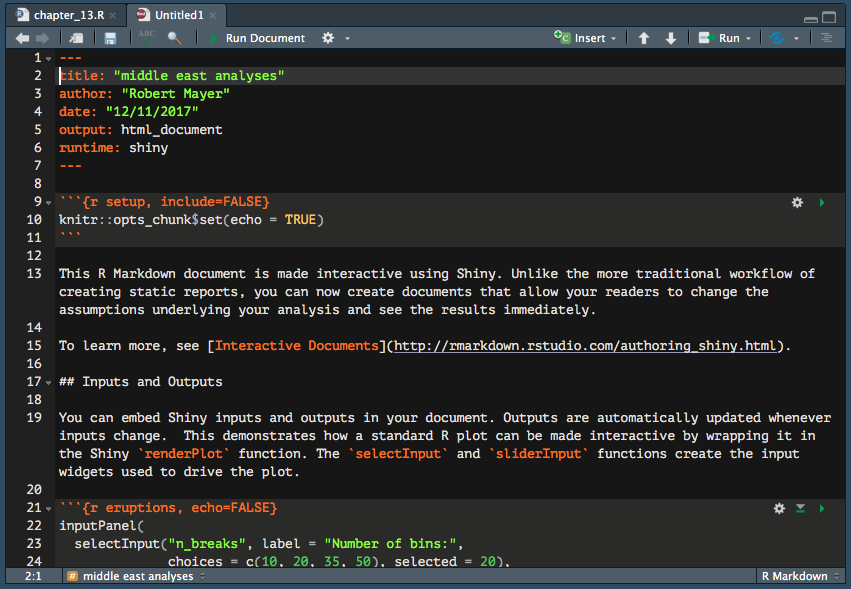Open the Insert chunk dropdown

tap(585, 38)
